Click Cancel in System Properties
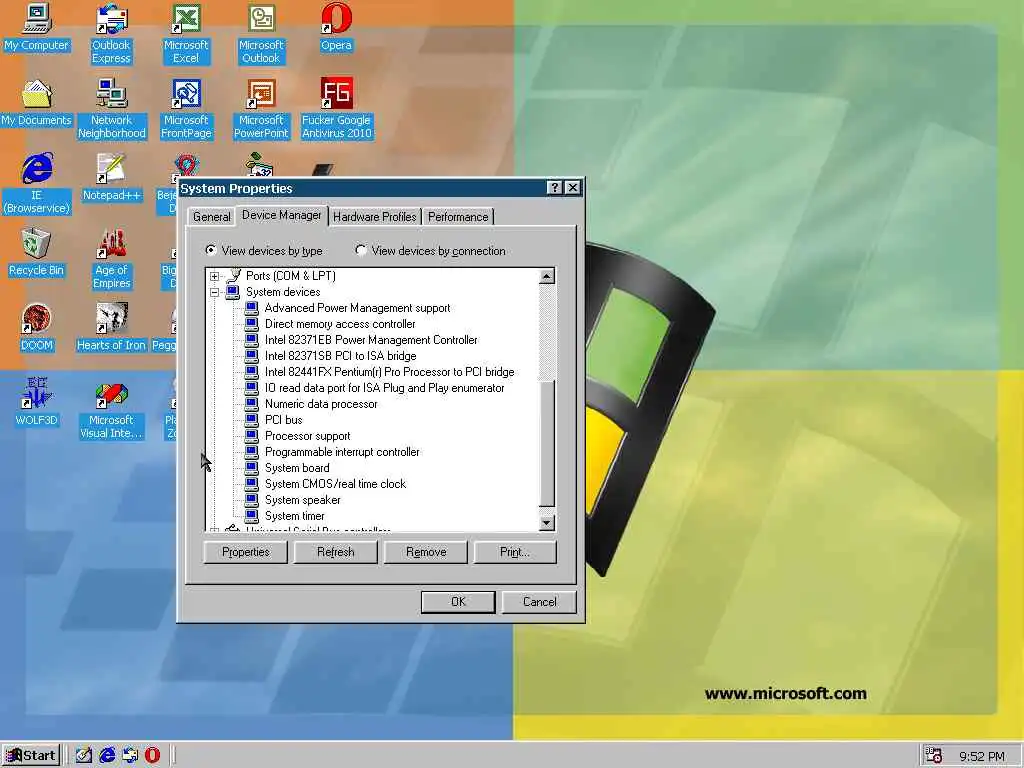Viewport: 1024px width, 768px height. (x=539, y=601)
